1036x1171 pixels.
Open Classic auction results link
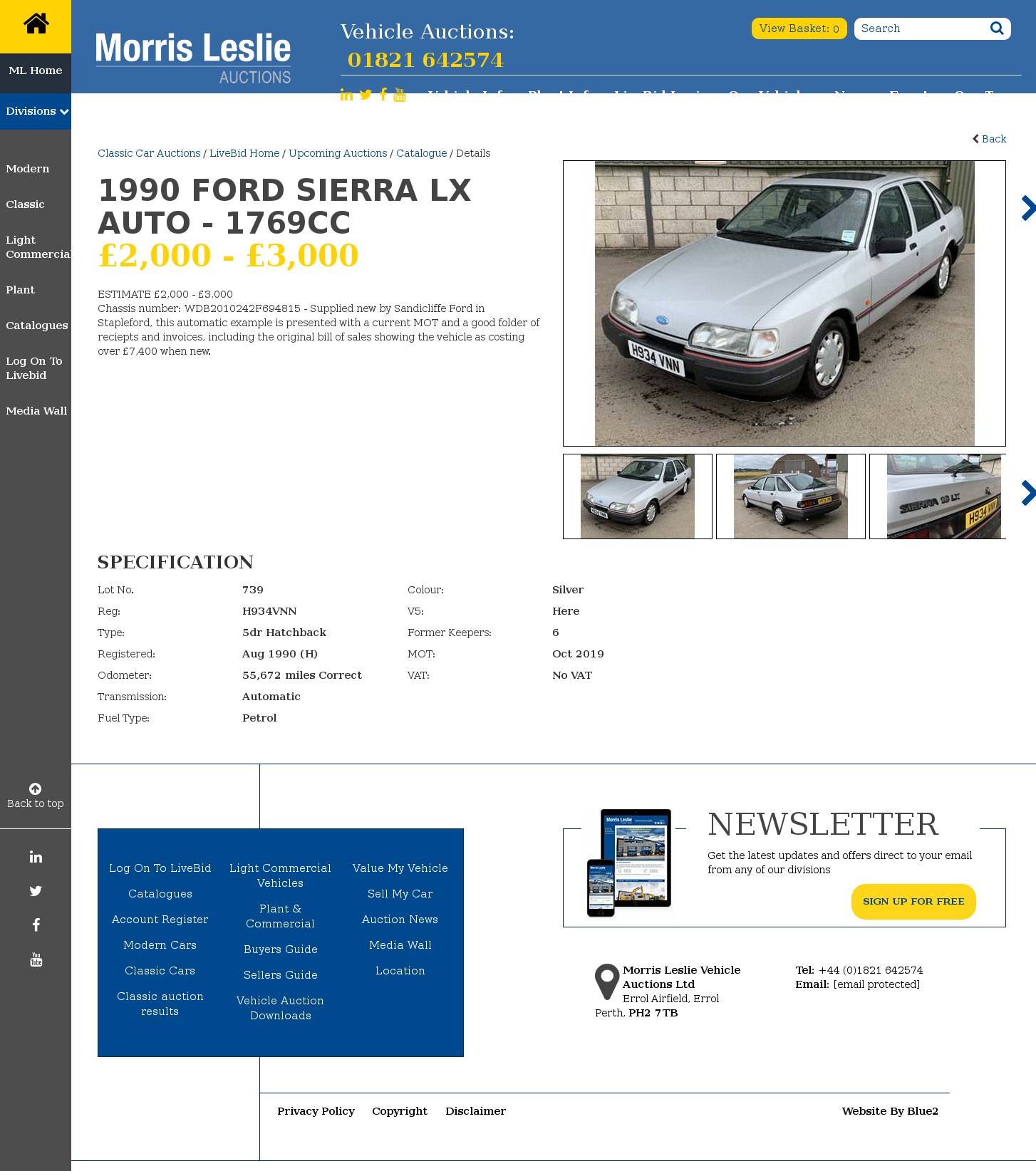click(x=160, y=1004)
